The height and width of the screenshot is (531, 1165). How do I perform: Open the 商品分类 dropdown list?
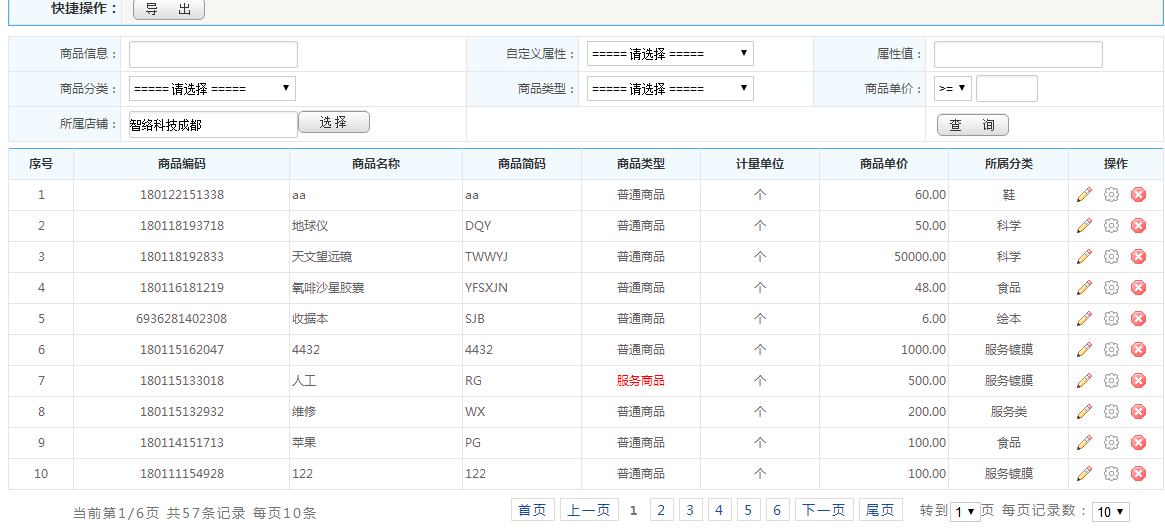pos(212,89)
